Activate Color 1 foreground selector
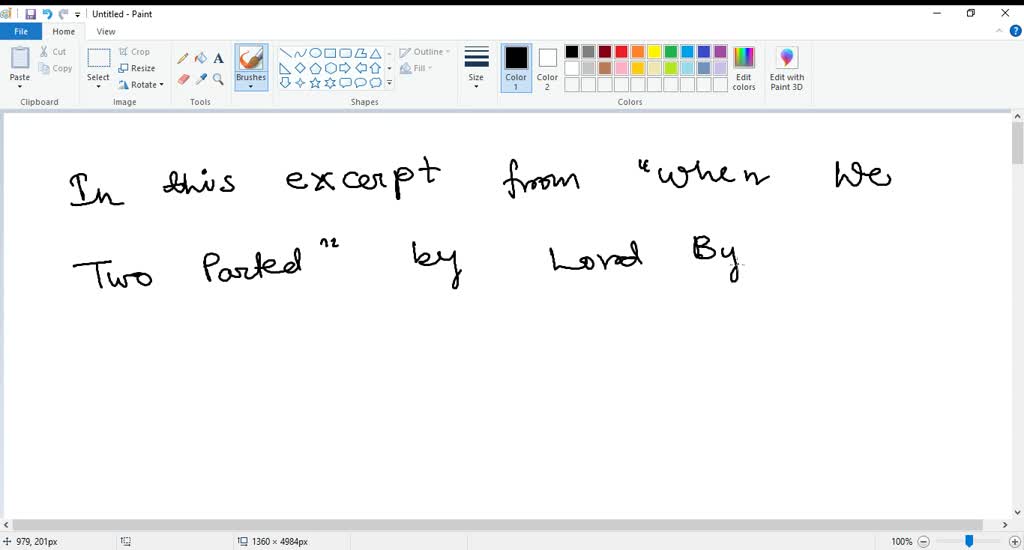Screen dimensions: 1024x550 pyautogui.click(x=516, y=68)
